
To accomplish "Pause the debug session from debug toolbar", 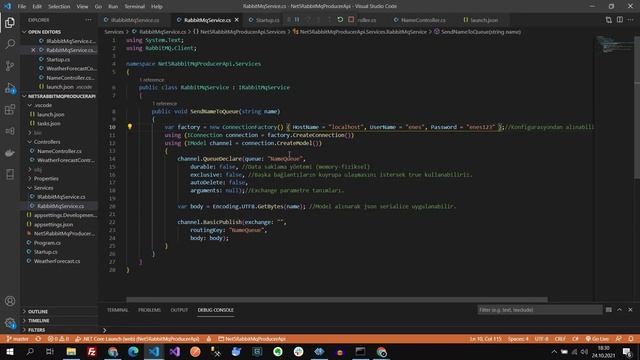I will [297, 20].
